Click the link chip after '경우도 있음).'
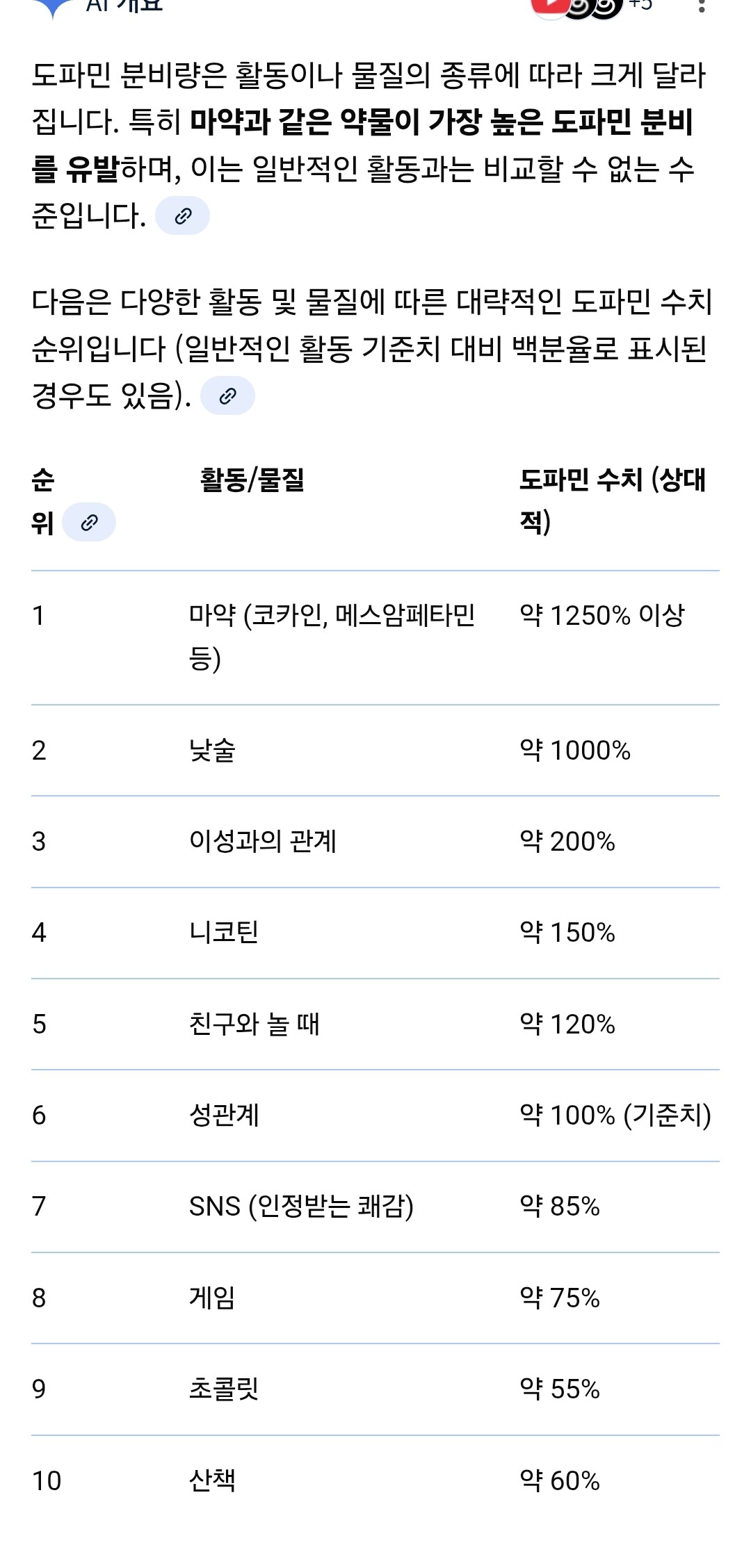The width and height of the screenshot is (751, 1568). pos(227,396)
